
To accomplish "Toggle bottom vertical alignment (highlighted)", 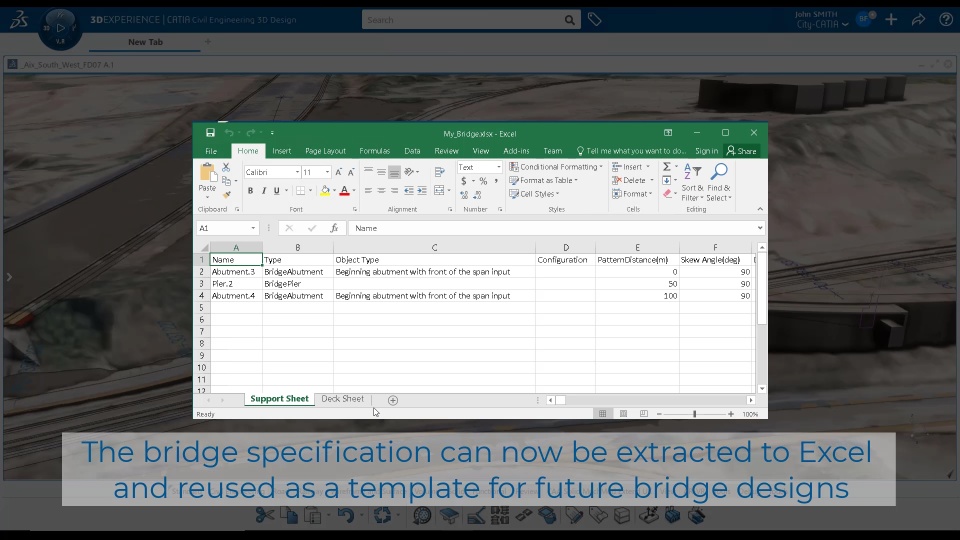I will tap(394, 172).
